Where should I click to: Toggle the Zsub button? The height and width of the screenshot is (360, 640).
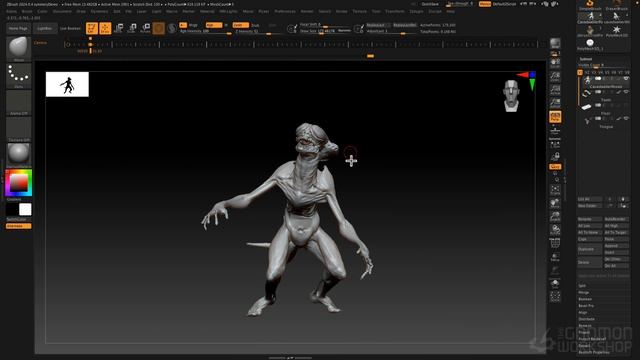tap(256, 25)
